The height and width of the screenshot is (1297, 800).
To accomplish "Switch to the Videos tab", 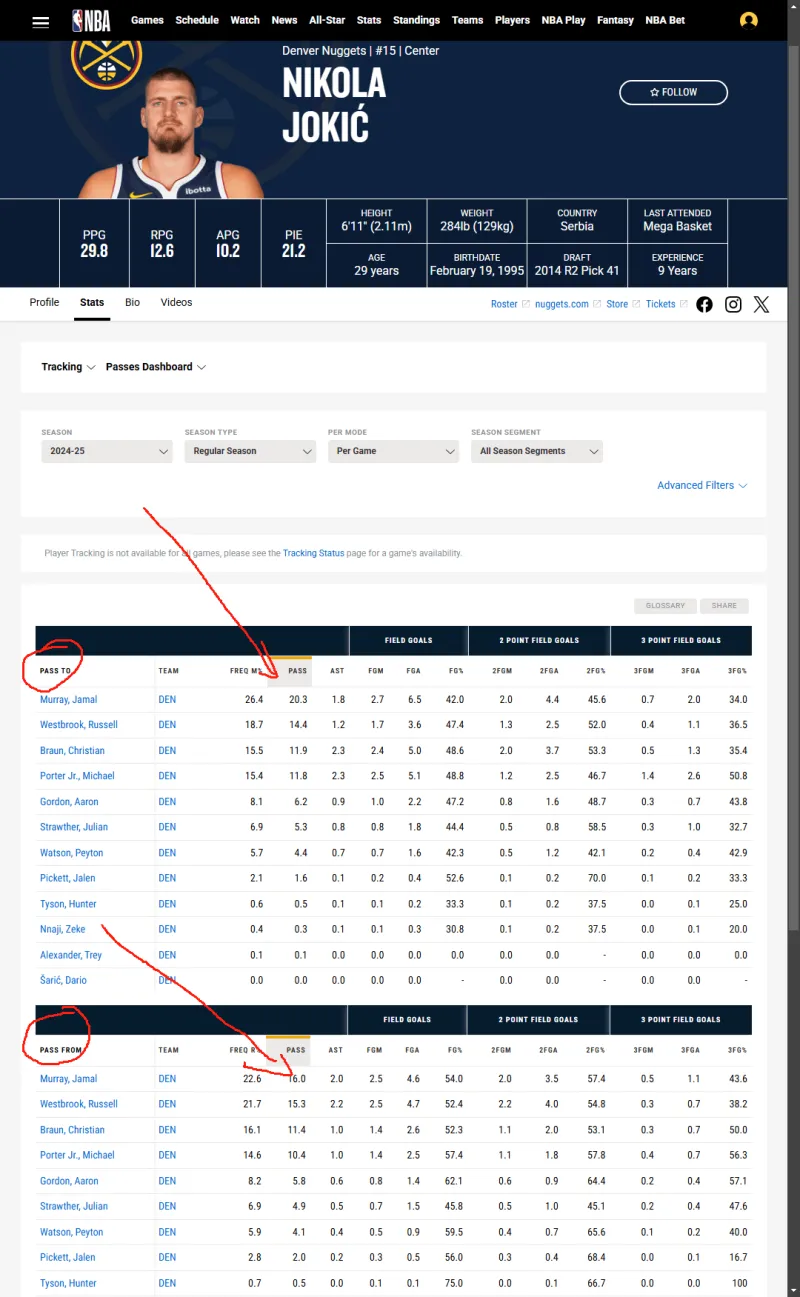I will pyautogui.click(x=176, y=302).
